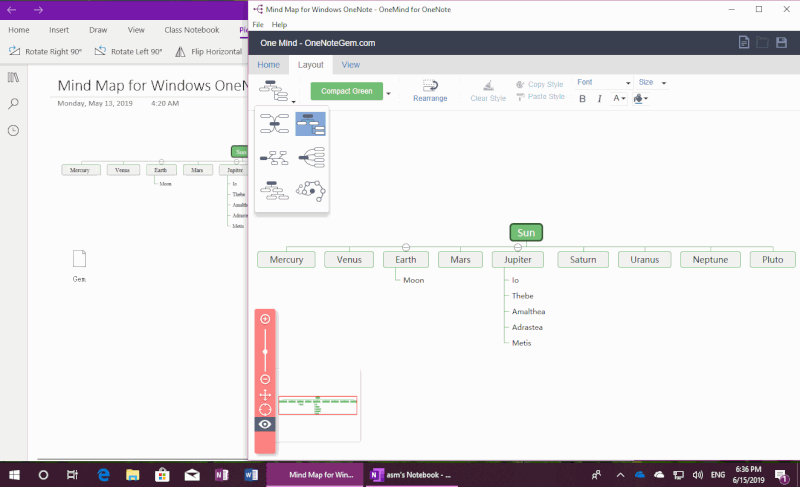This screenshot has height=487, width=800.
Task: Open the Size combo box
Action: 653,82
